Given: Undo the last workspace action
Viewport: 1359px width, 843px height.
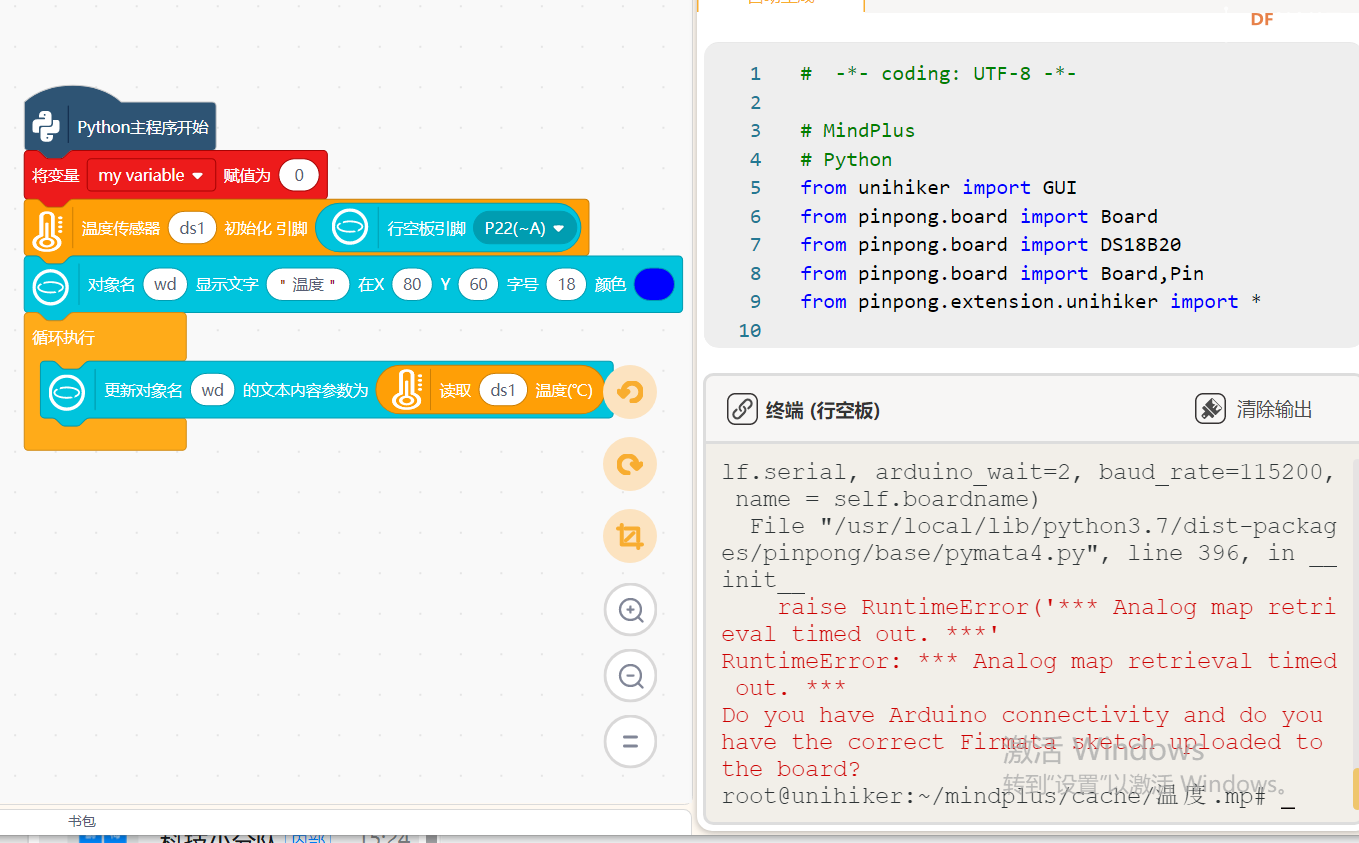Looking at the screenshot, I should pos(630,391).
